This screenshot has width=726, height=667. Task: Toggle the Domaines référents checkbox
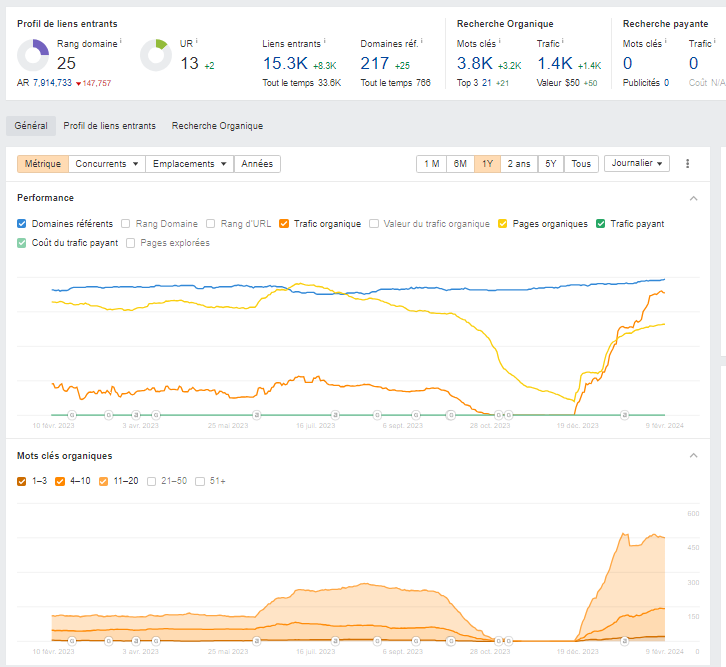22,224
